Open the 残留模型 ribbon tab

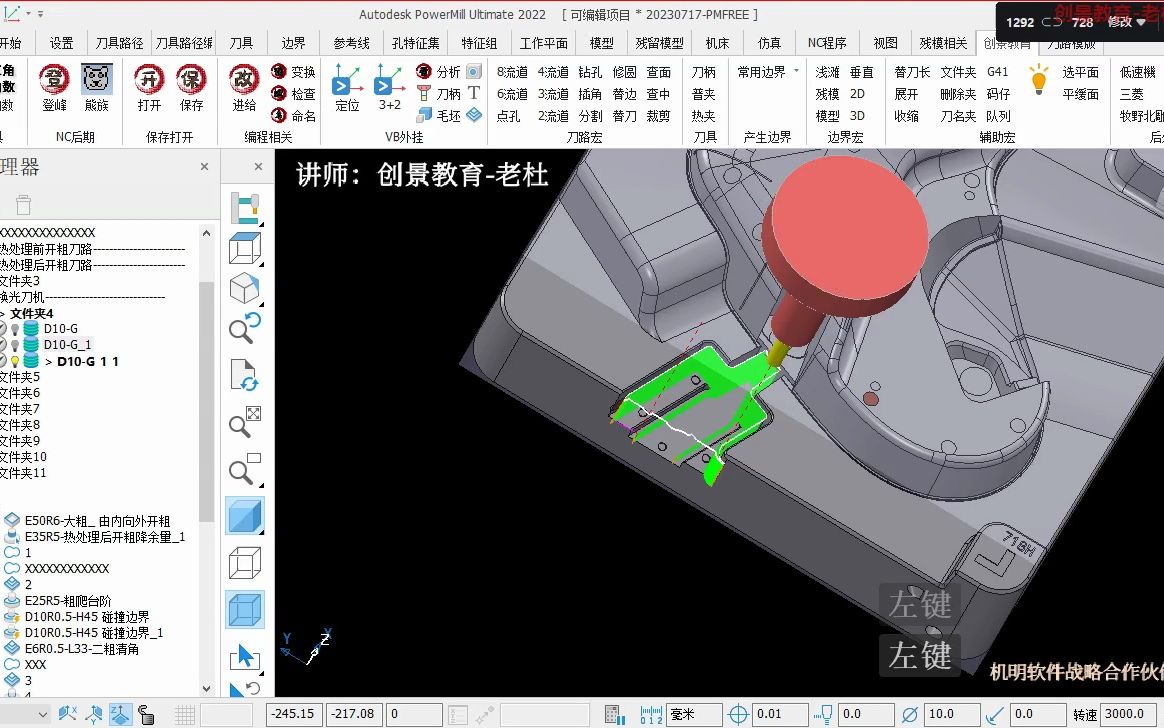pyautogui.click(x=659, y=43)
